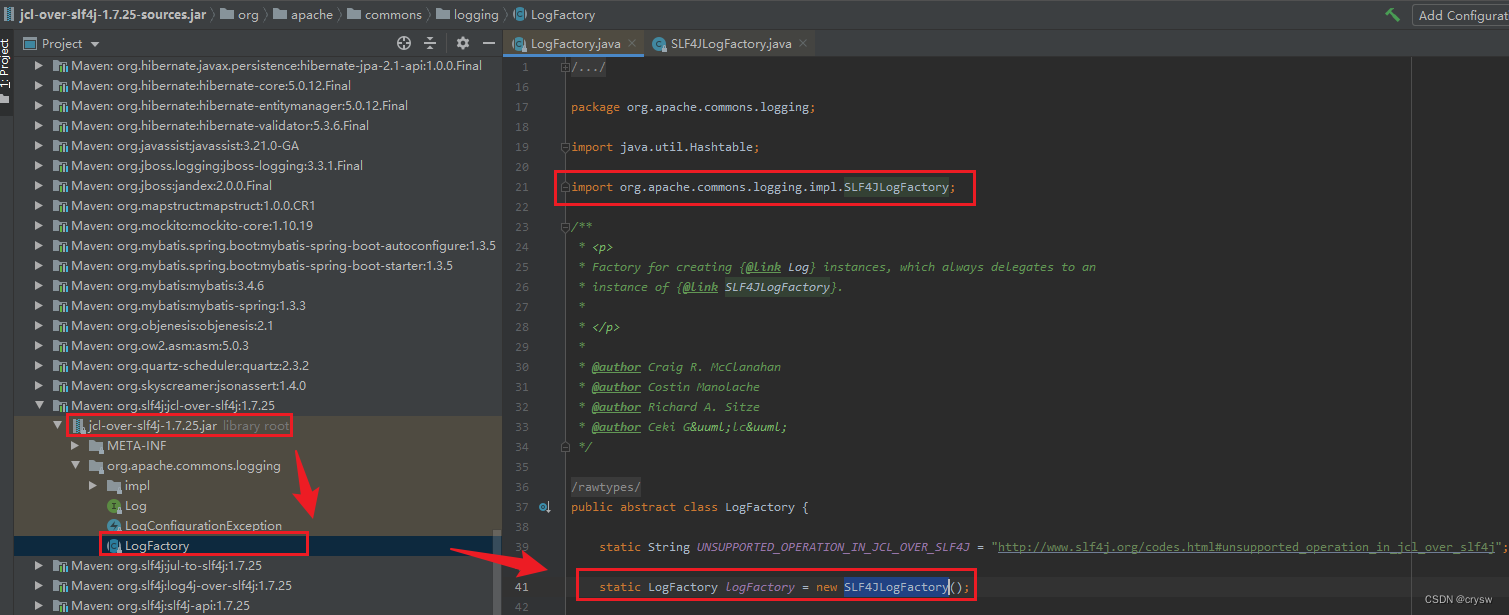Click the impl folder icon

point(113,485)
